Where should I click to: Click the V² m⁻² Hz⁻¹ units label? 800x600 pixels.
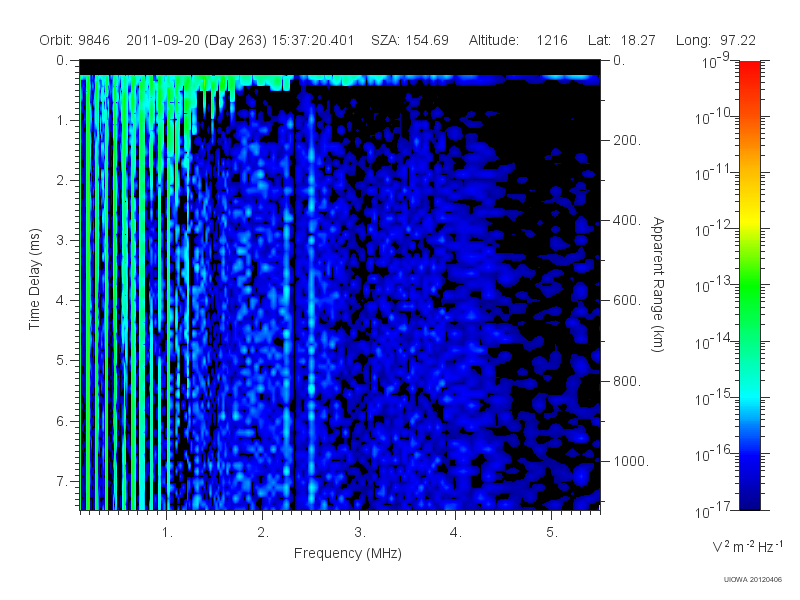pos(747,546)
